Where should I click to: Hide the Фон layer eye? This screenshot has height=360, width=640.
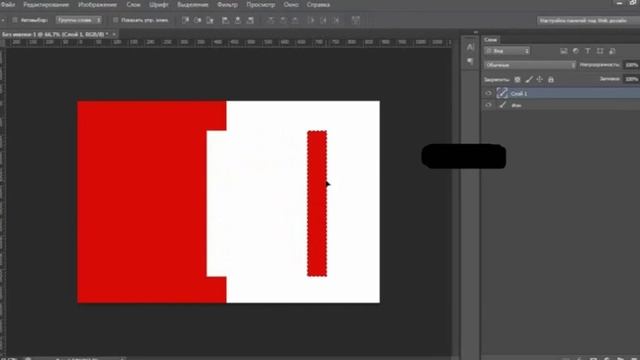tap(488, 105)
